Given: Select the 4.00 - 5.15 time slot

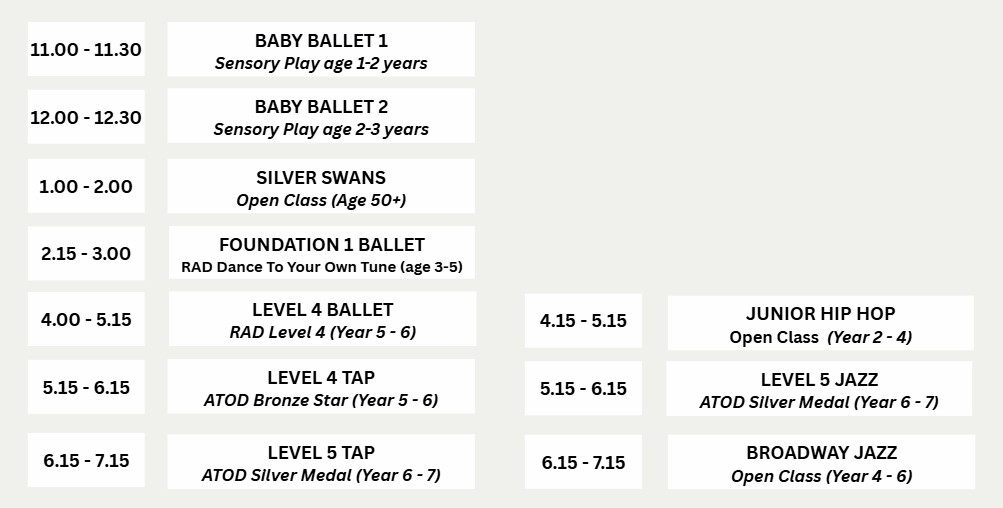Looking at the screenshot, I should click(x=86, y=321).
